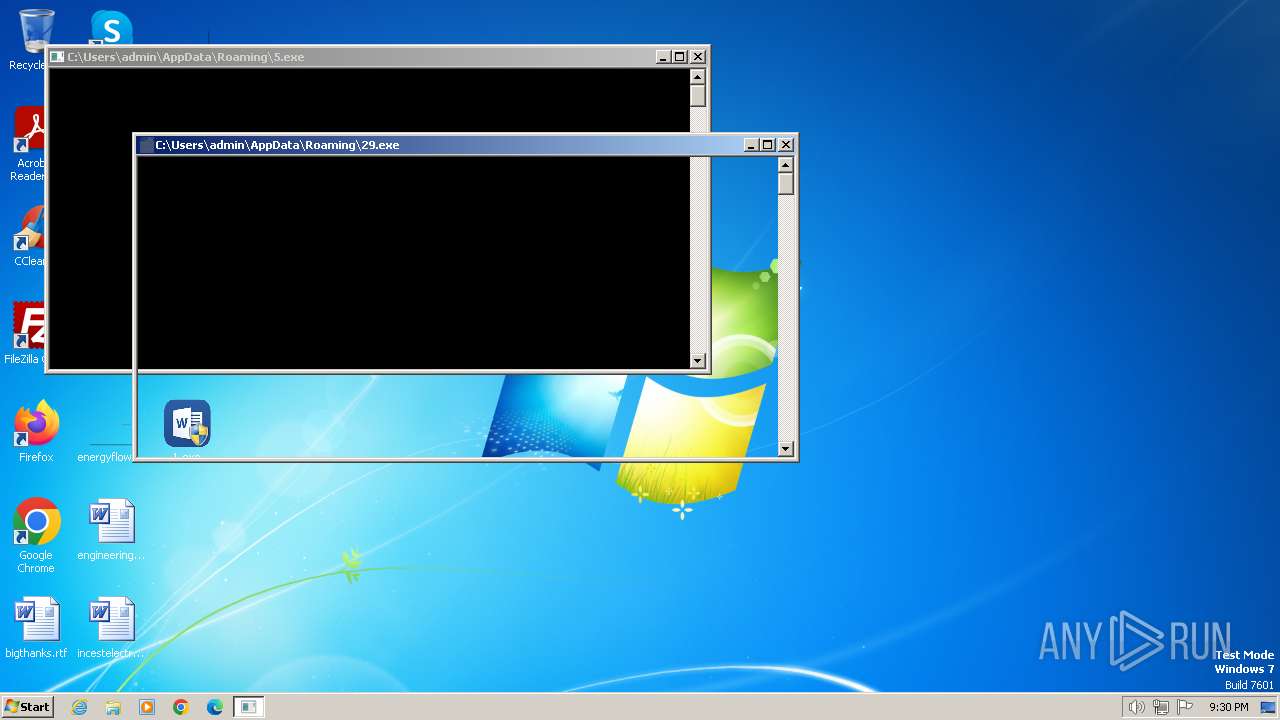Open Internet Explorer from the taskbar
The height and width of the screenshot is (720, 1280).
coord(79,707)
